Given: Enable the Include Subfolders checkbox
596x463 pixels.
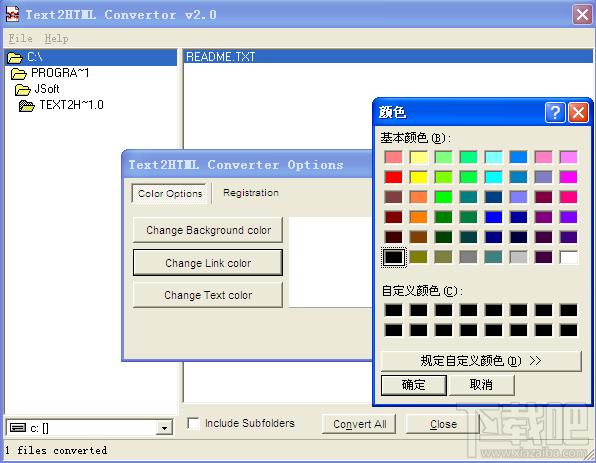Looking at the screenshot, I should [x=193, y=423].
